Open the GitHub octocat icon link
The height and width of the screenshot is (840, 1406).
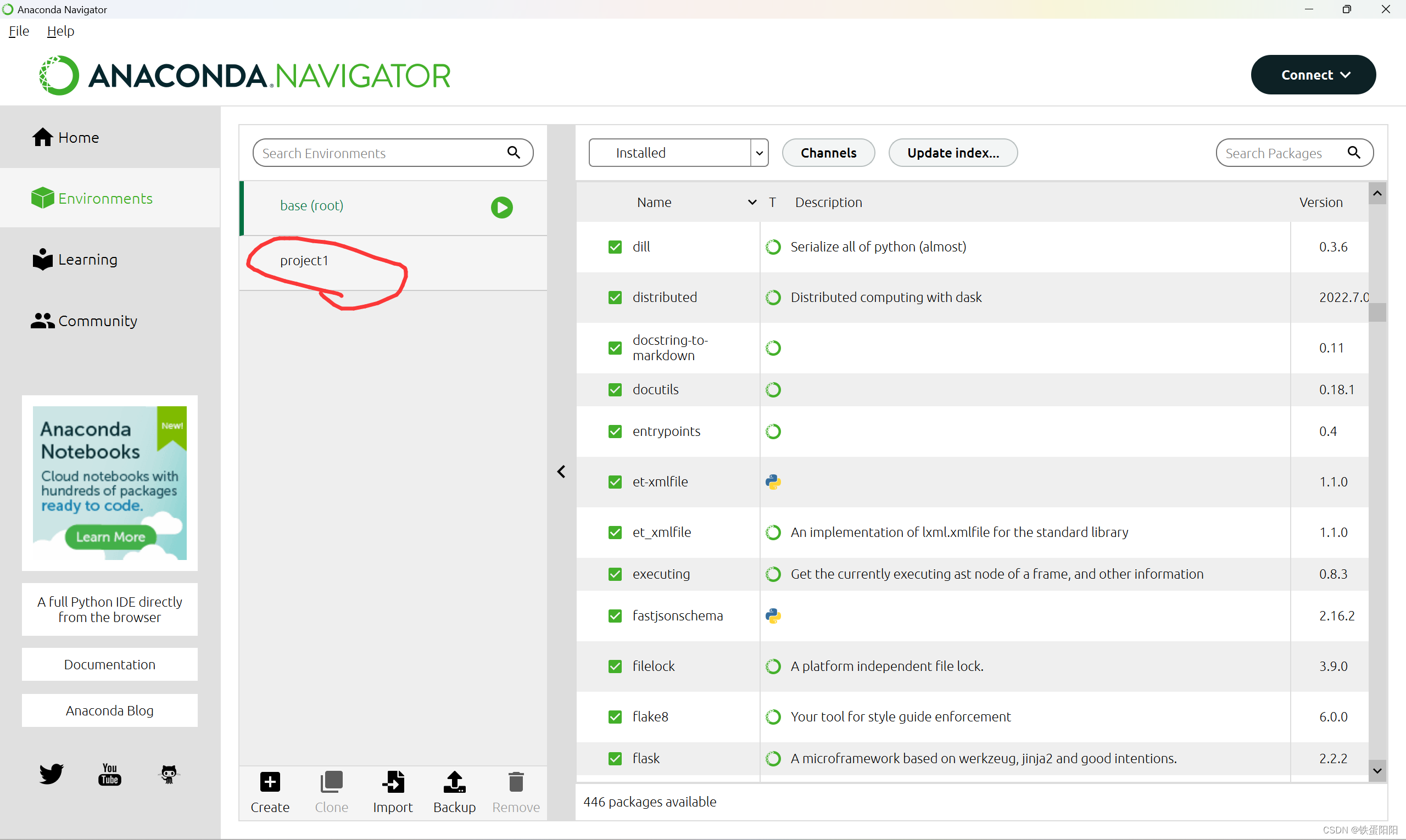tap(169, 774)
